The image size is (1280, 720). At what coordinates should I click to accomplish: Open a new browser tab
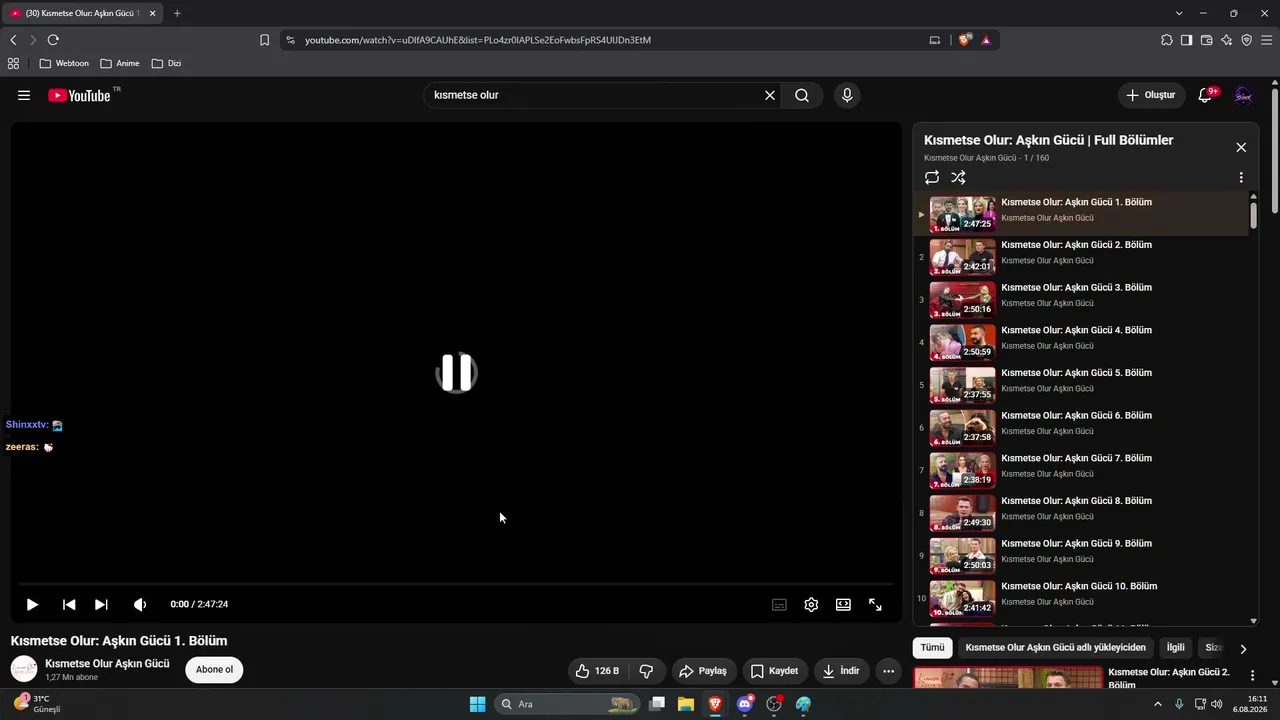click(x=177, y=13)
